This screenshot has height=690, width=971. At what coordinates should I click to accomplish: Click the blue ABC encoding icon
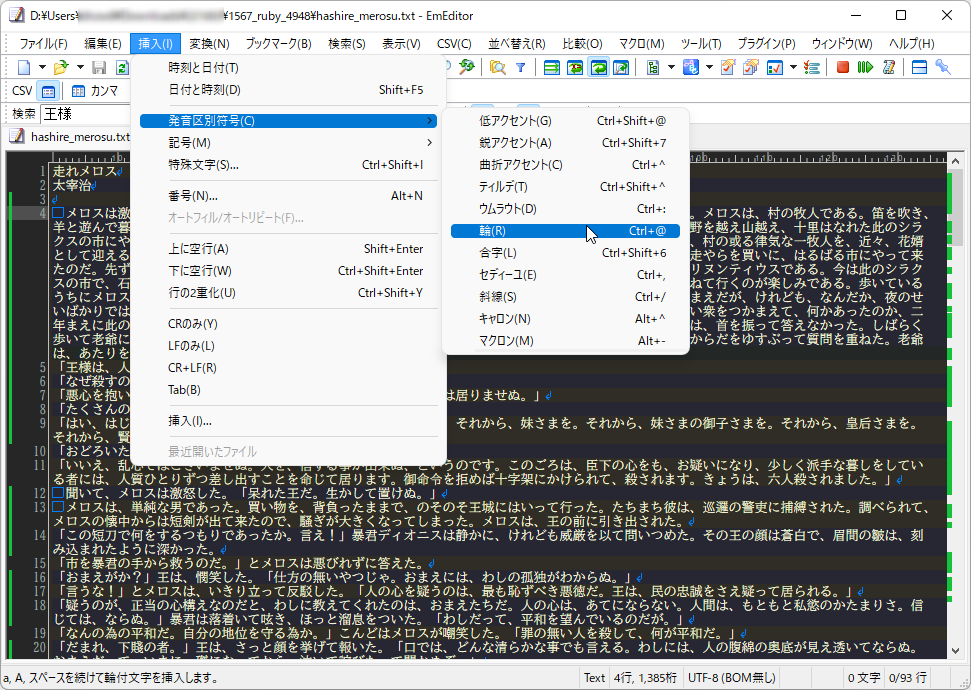[x=690, y=68]
